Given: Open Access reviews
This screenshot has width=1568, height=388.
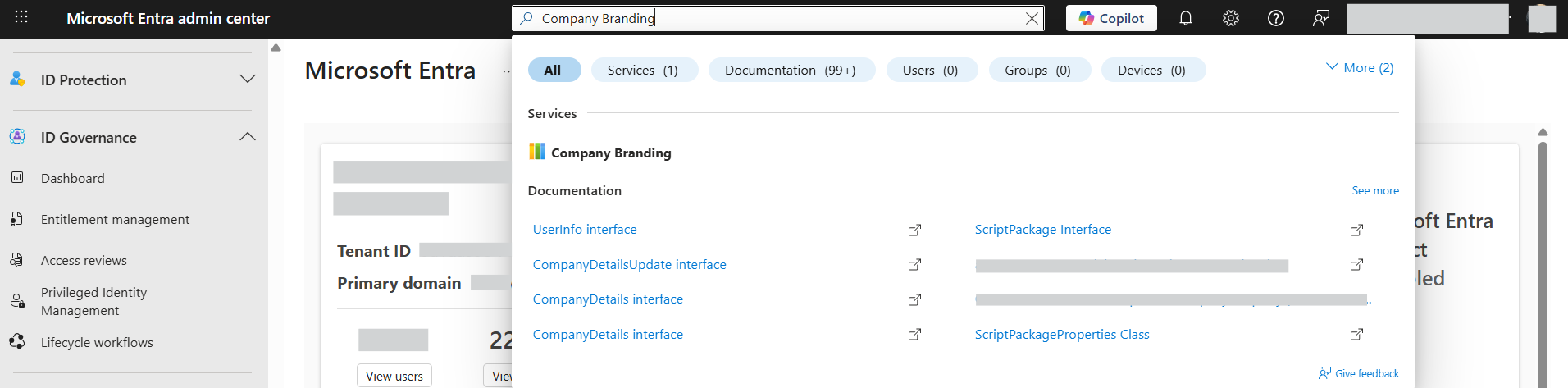Looking at the screenshot, I should [x=84, y=260].
